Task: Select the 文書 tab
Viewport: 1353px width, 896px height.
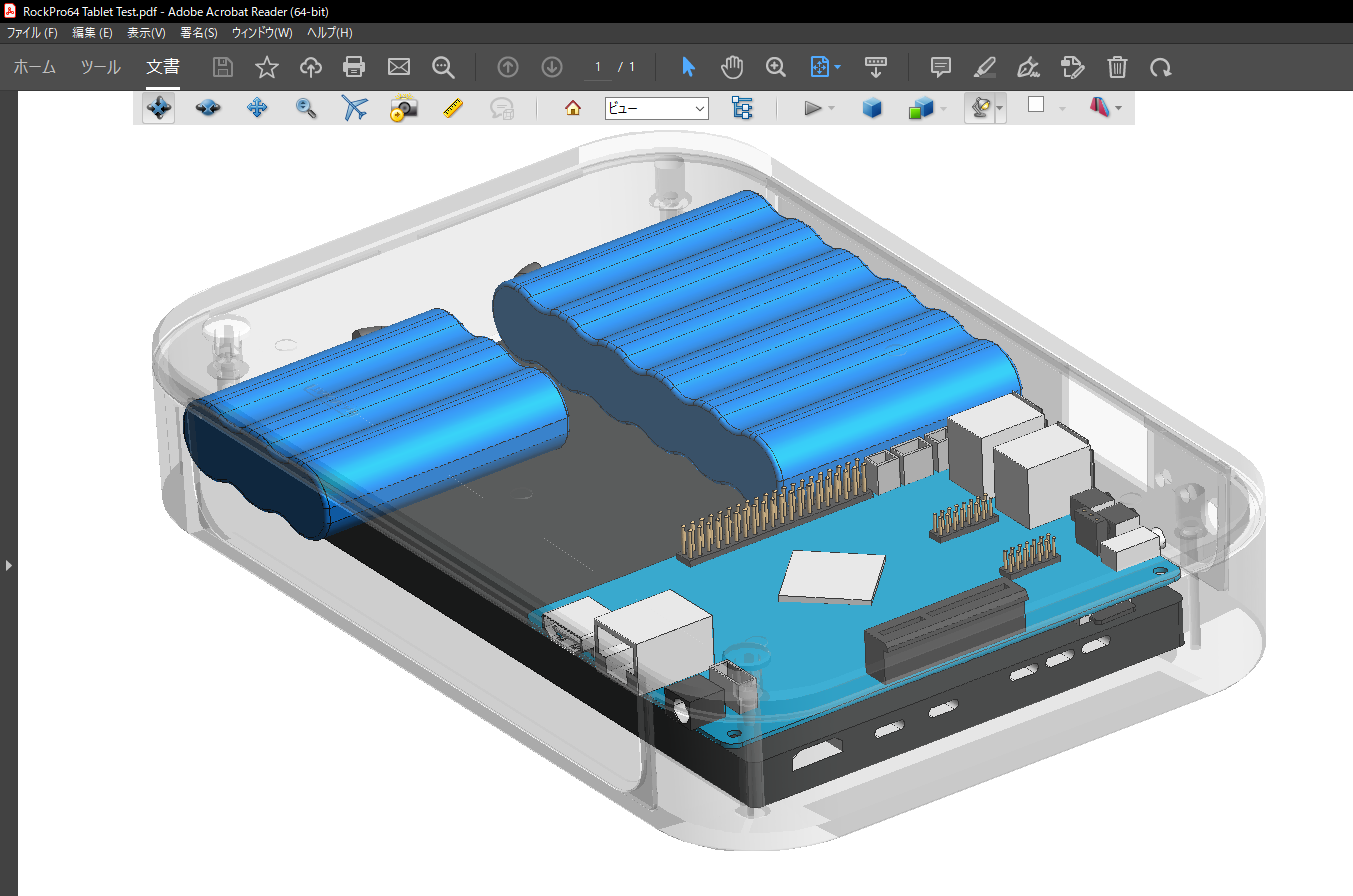Action: [163, 67]
